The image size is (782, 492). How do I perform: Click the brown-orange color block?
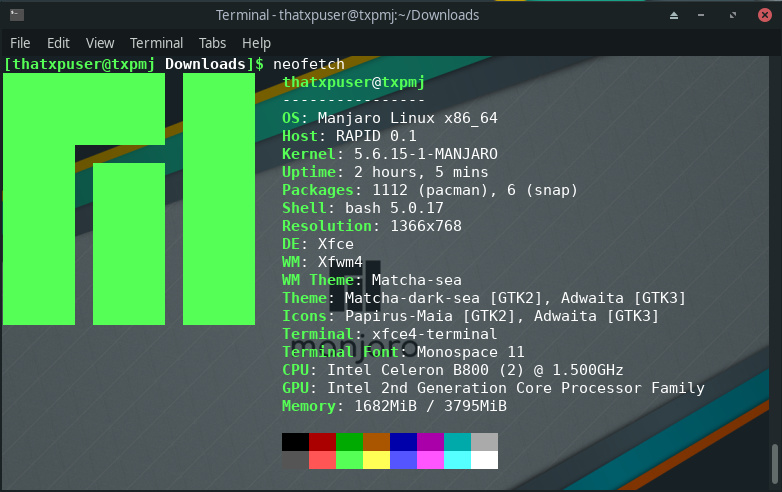pyautogui.click(x=377, y=442)
